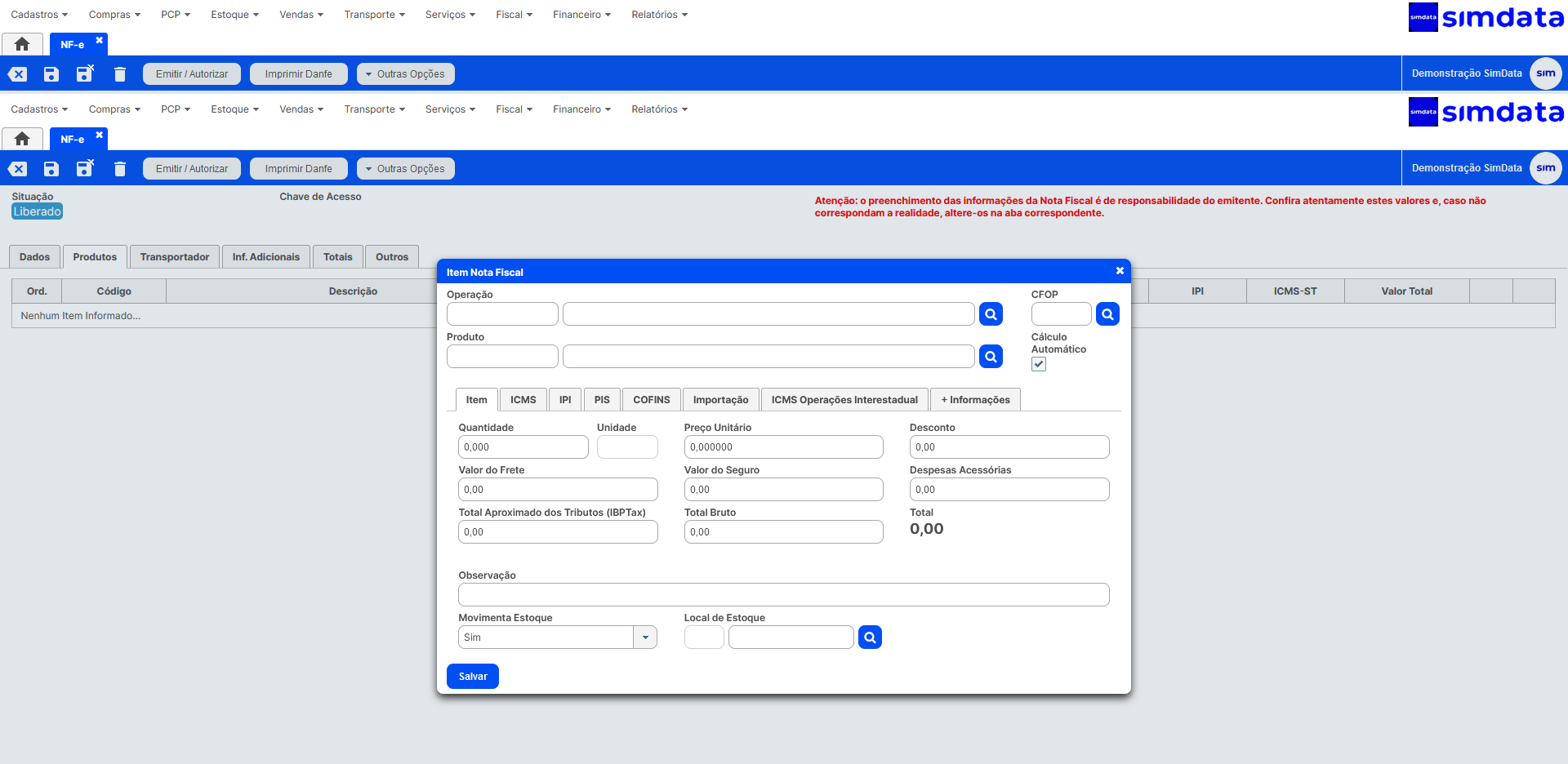1568x764 pixels.
Task: Click the lower Imprimir Danfe button
Action: 299,169
